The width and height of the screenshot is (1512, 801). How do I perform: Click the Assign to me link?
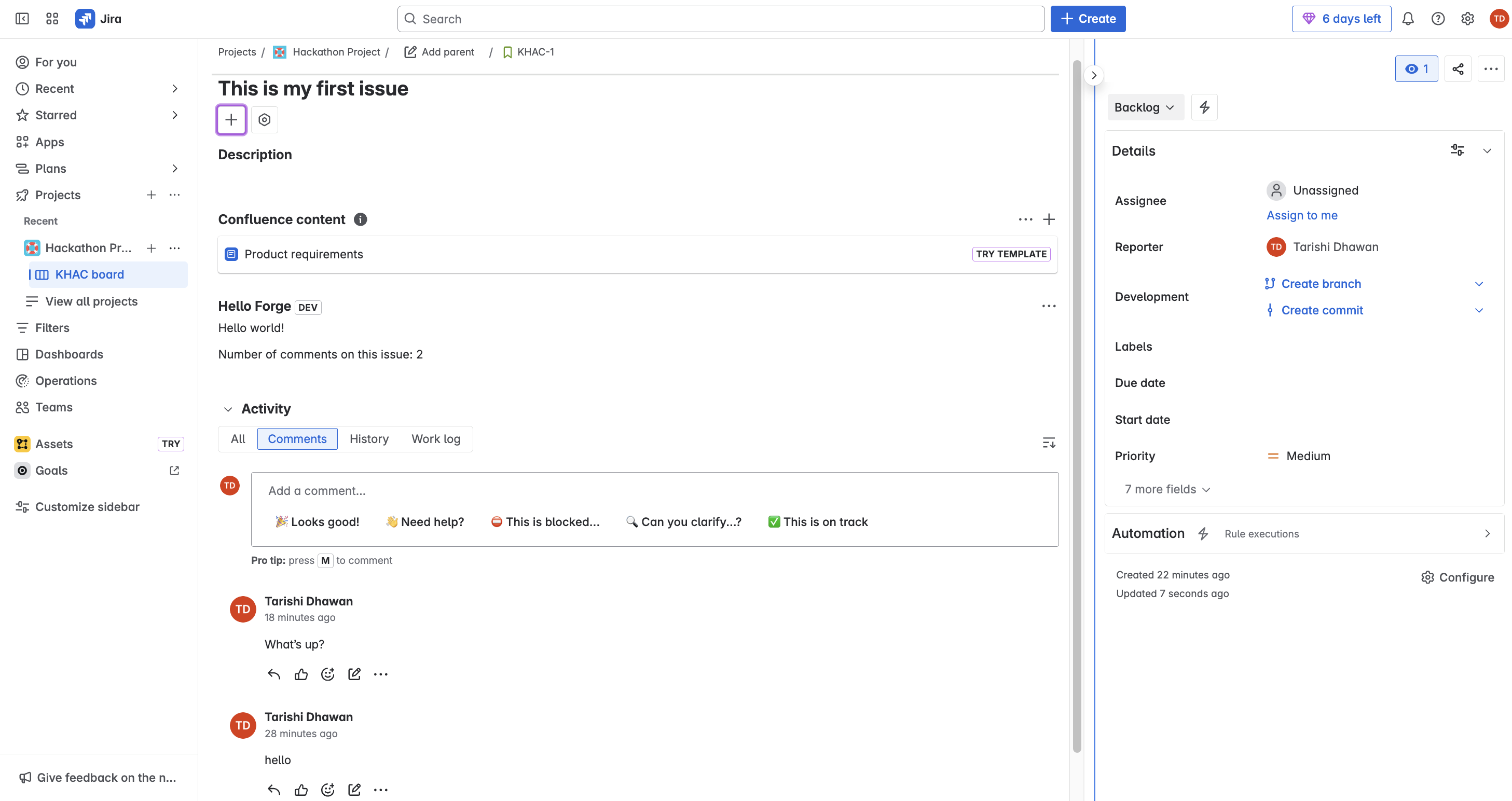[x=1301, y=215]
